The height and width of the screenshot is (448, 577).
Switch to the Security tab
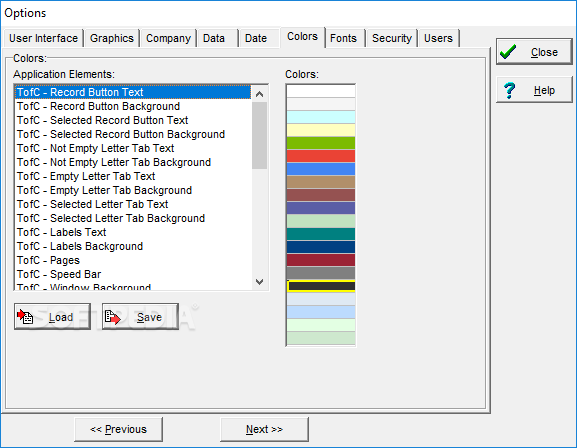pos(392,38)
